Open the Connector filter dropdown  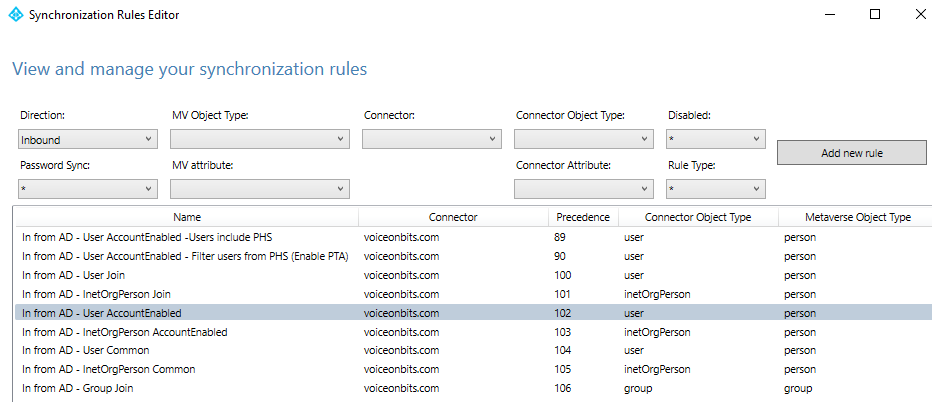point(431,140)
